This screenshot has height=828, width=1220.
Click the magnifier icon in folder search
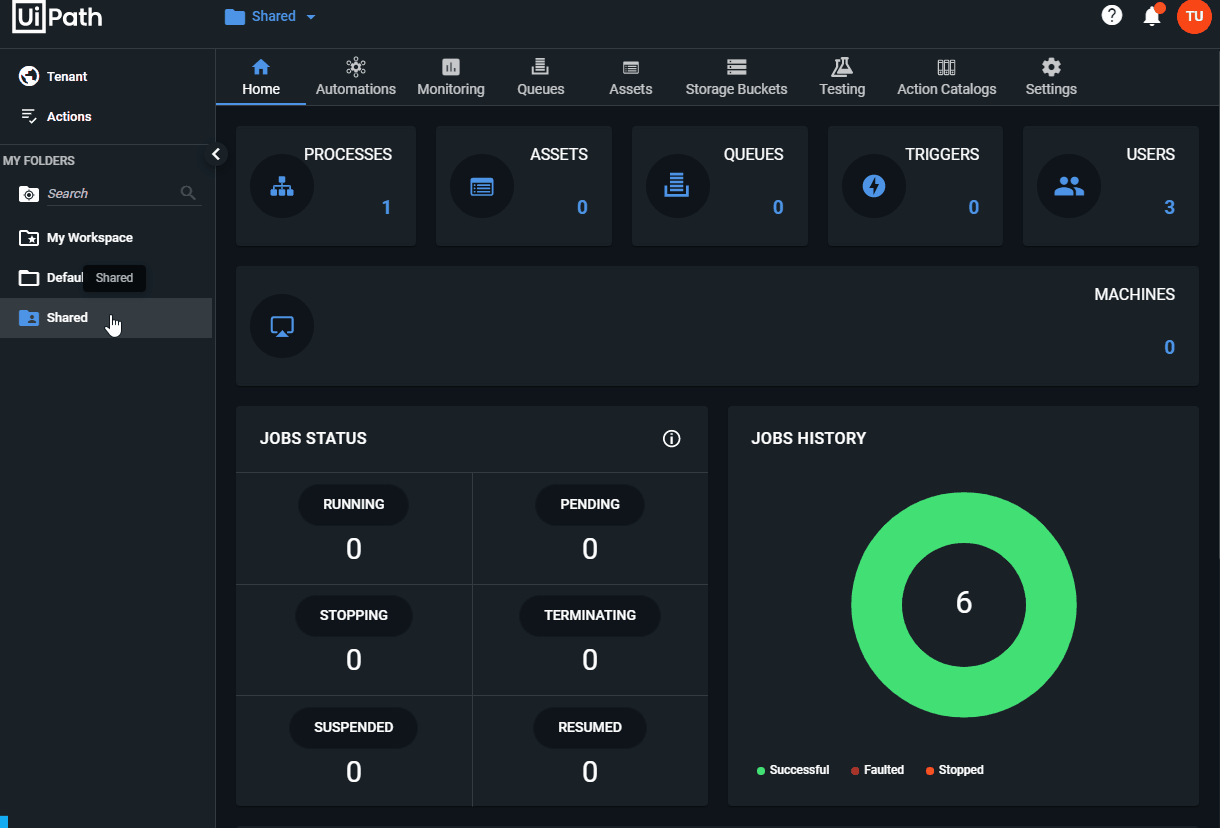(x=188, y=193)
